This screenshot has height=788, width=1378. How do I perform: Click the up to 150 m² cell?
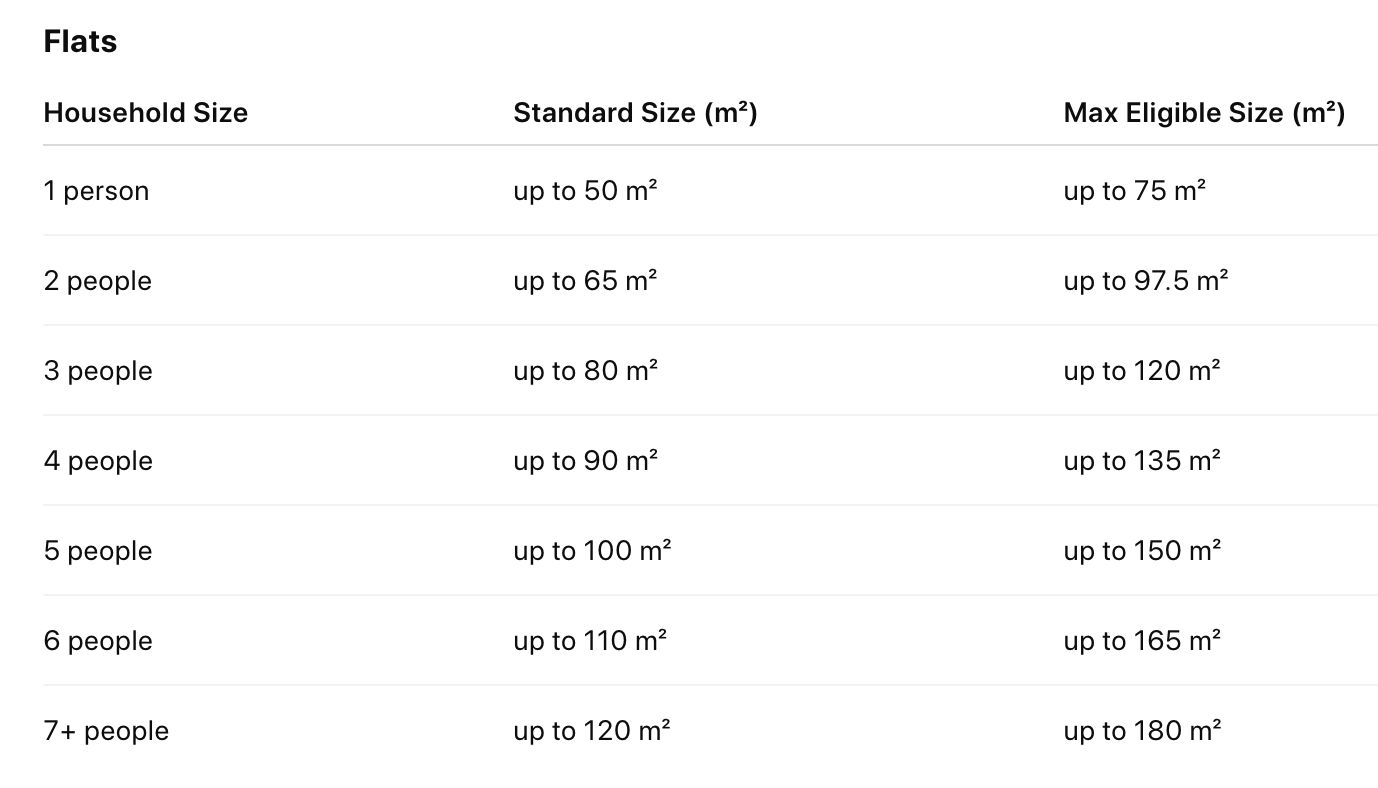tap(1142, 551)
